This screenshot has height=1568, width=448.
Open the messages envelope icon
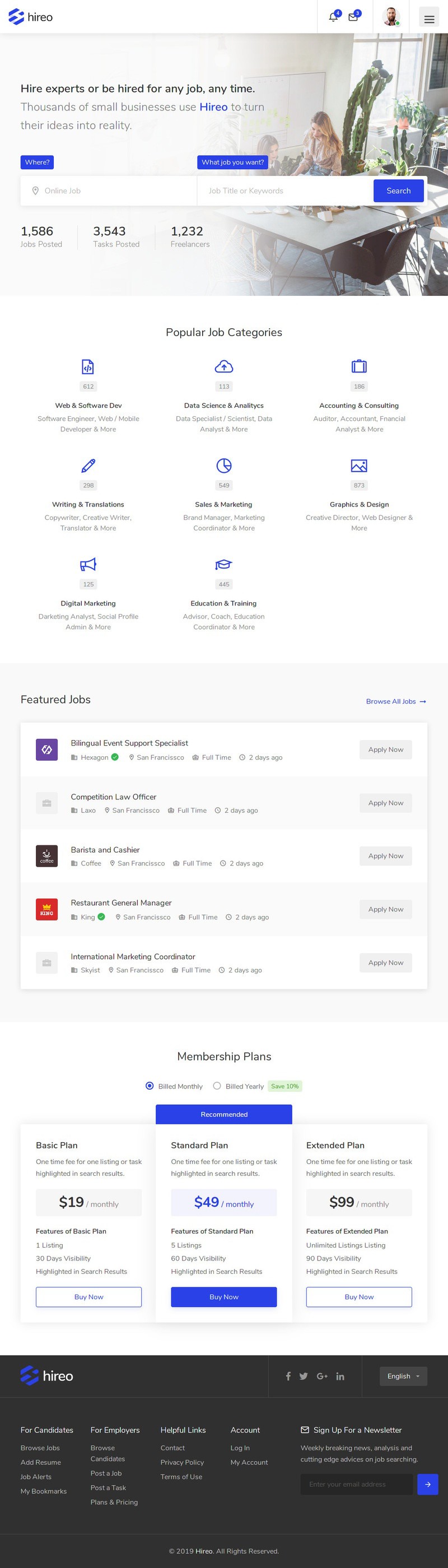pyautogui.click(x=353, y=17)
